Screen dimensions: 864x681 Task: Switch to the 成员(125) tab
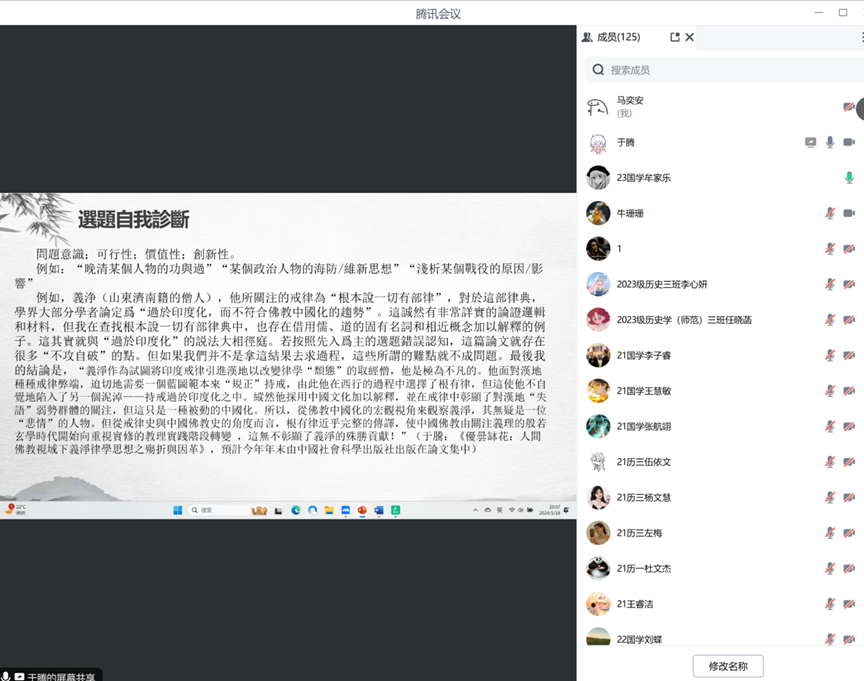617,37
